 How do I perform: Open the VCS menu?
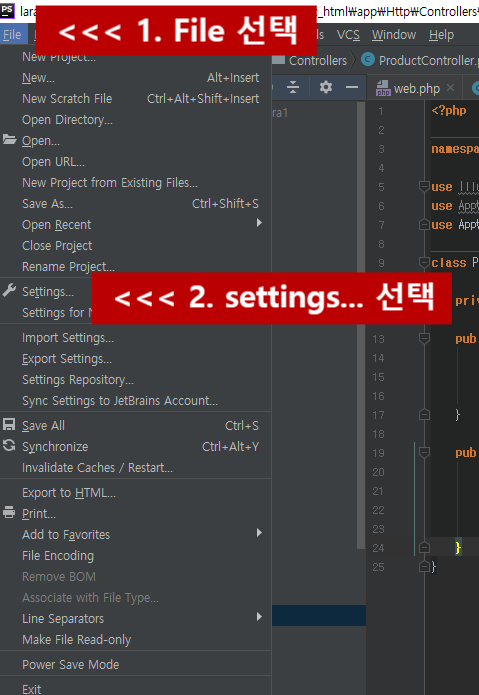[348, 35]
